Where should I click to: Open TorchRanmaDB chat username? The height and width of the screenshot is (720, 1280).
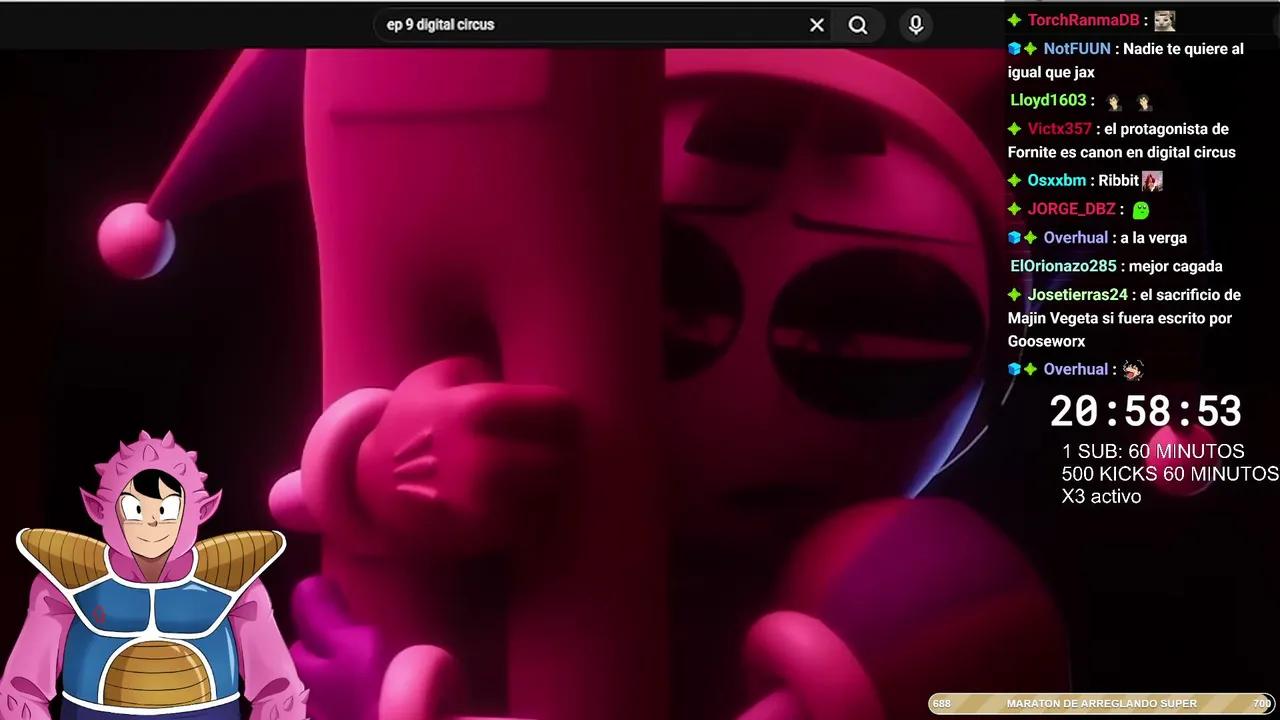coord(1083,20)
